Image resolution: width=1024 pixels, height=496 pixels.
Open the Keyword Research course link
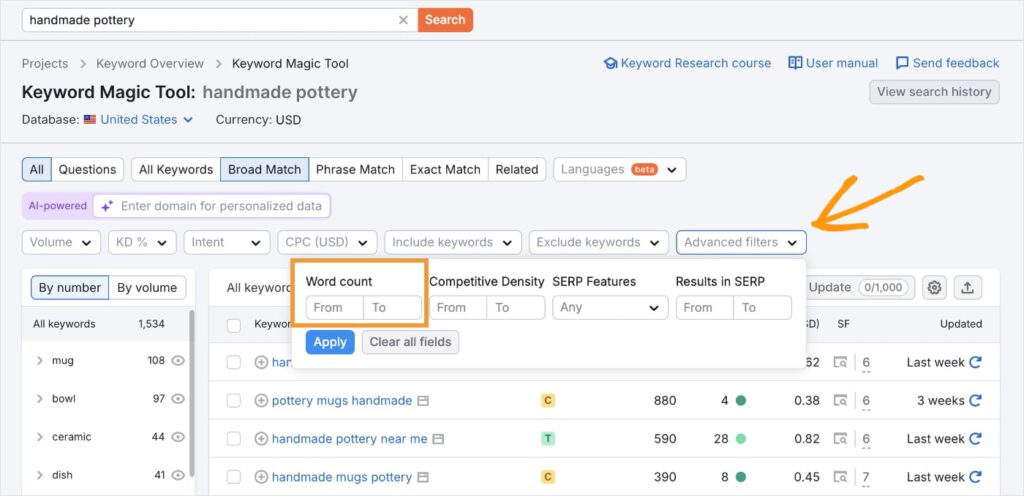pyautogui.click(x=687, y=63)
